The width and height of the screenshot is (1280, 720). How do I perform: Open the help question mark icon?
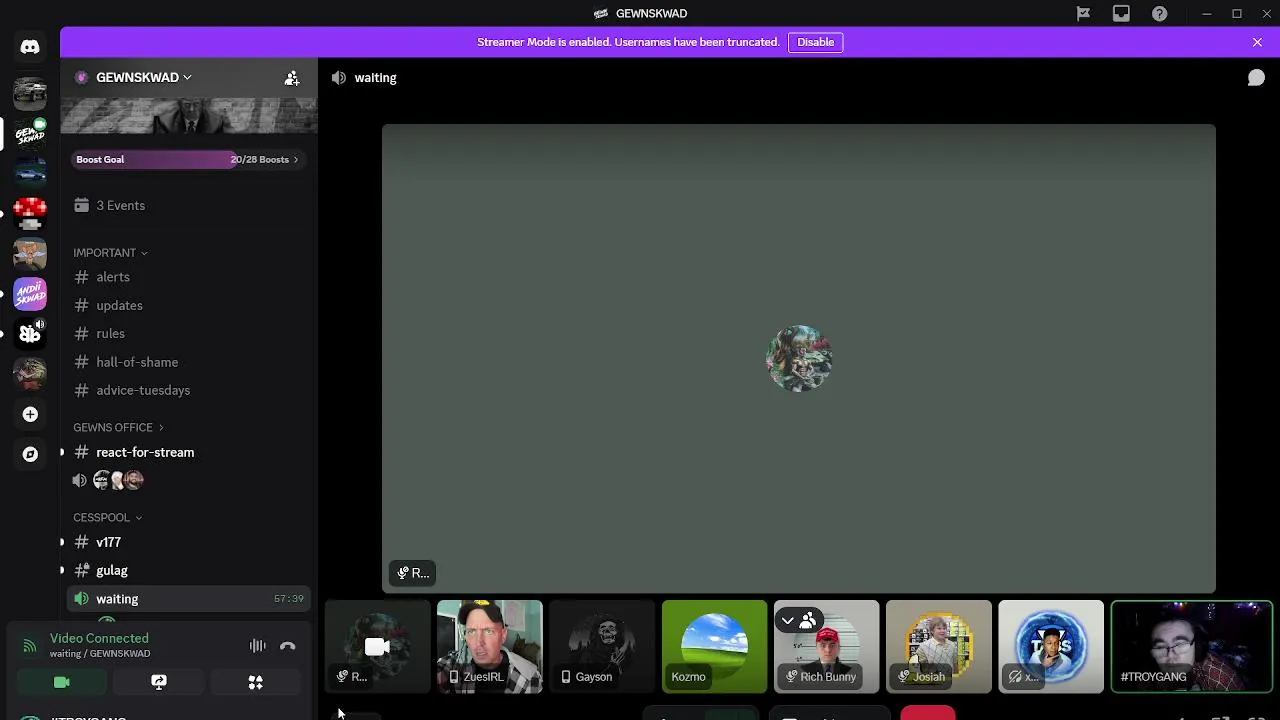point(1159,14)
